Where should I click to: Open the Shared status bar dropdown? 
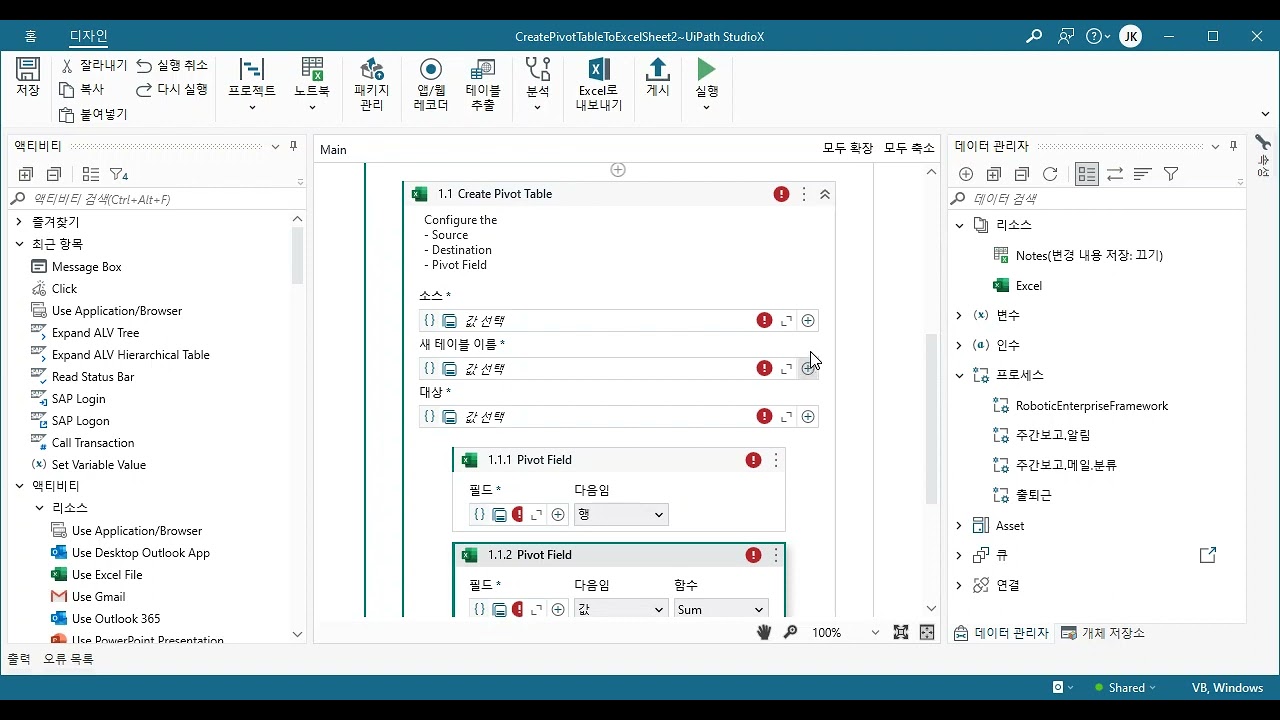click(1125, 688)
